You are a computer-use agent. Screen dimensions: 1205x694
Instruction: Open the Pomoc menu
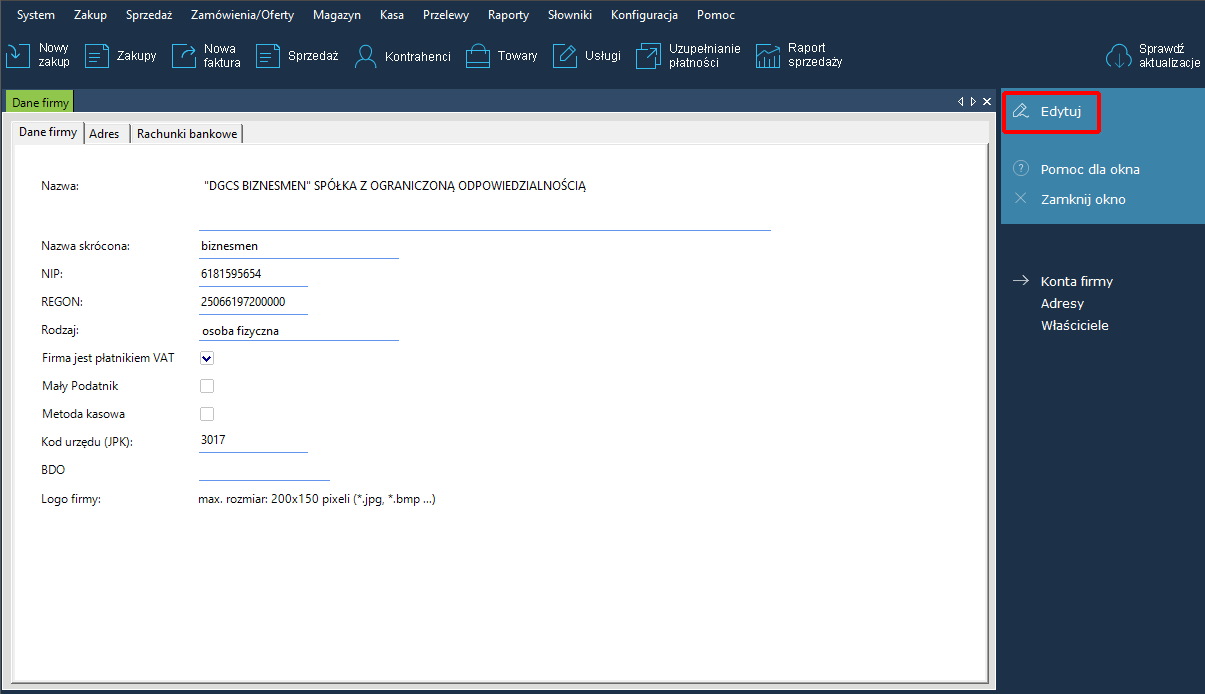point(716,15)
